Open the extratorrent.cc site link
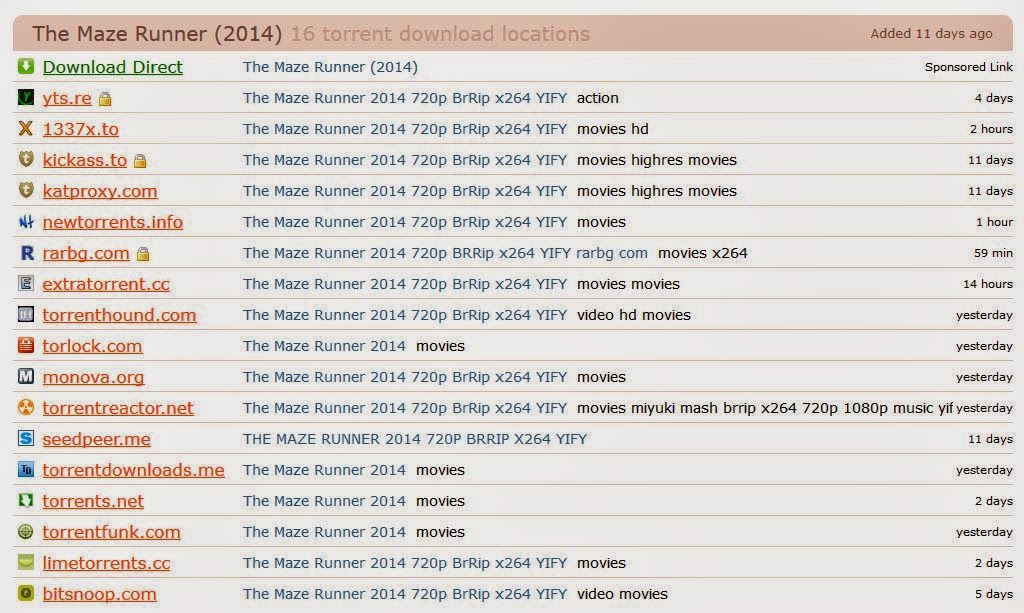Screen dimensions: 1024x613 click(x=106, y=284)
